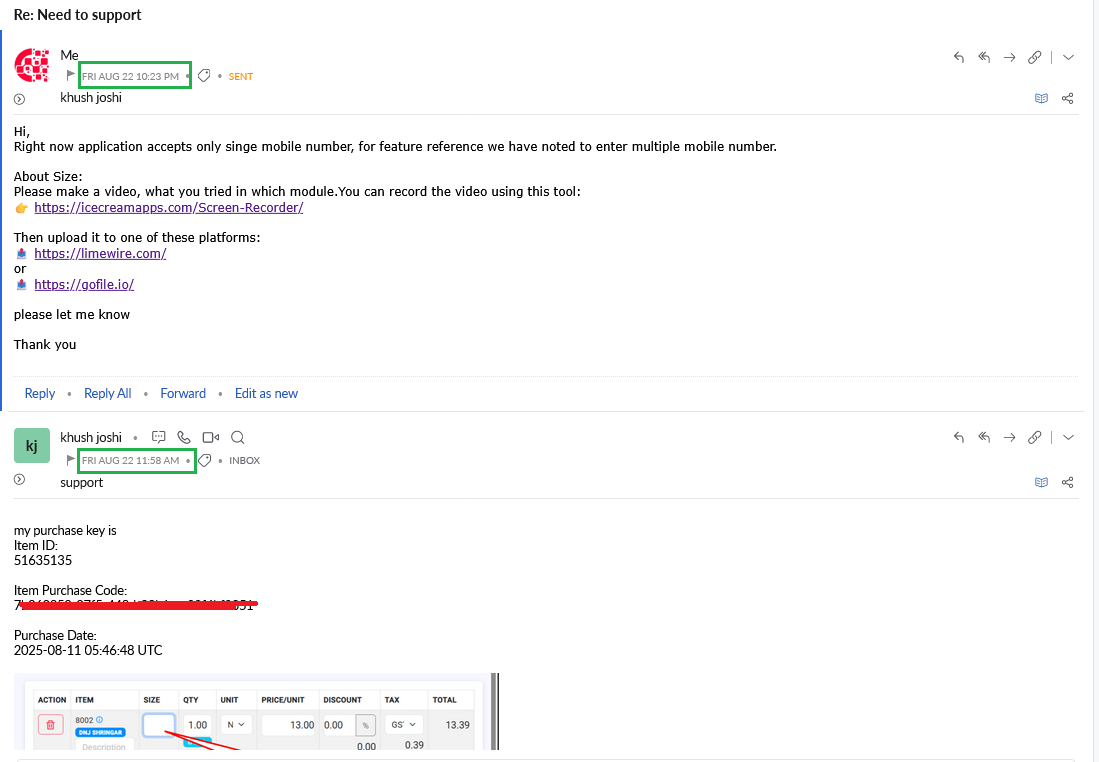Click reply arrow icon on Me's email

click(959, 57)
